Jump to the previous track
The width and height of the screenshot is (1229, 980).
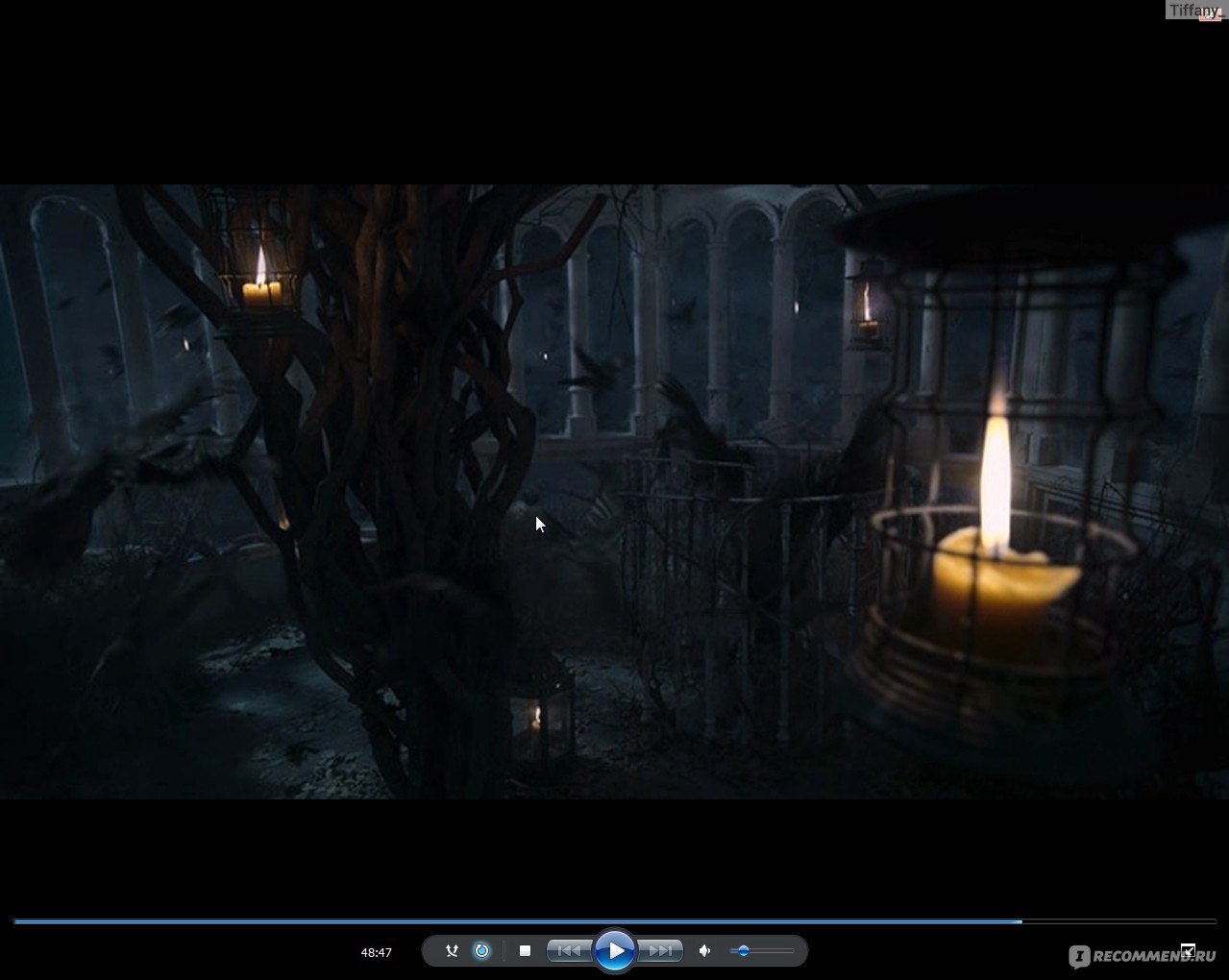[x=570, y=951]
